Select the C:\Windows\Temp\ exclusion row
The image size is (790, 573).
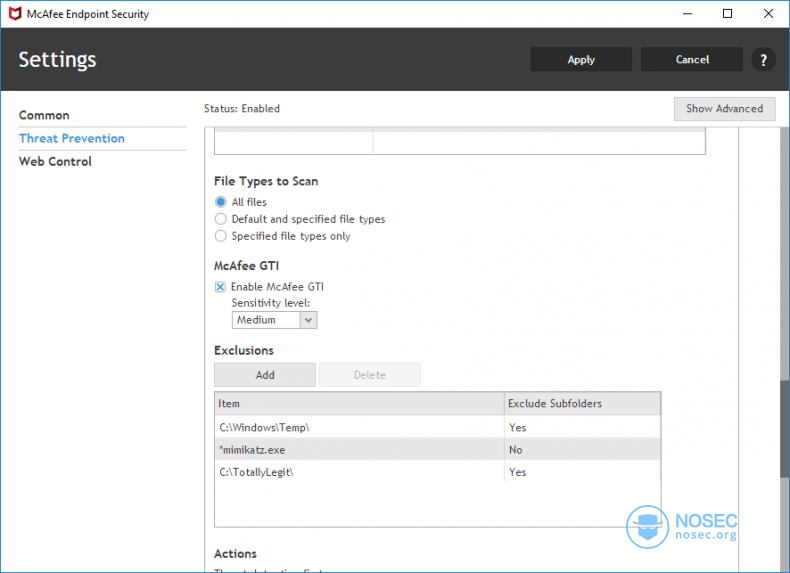[437, 427]
